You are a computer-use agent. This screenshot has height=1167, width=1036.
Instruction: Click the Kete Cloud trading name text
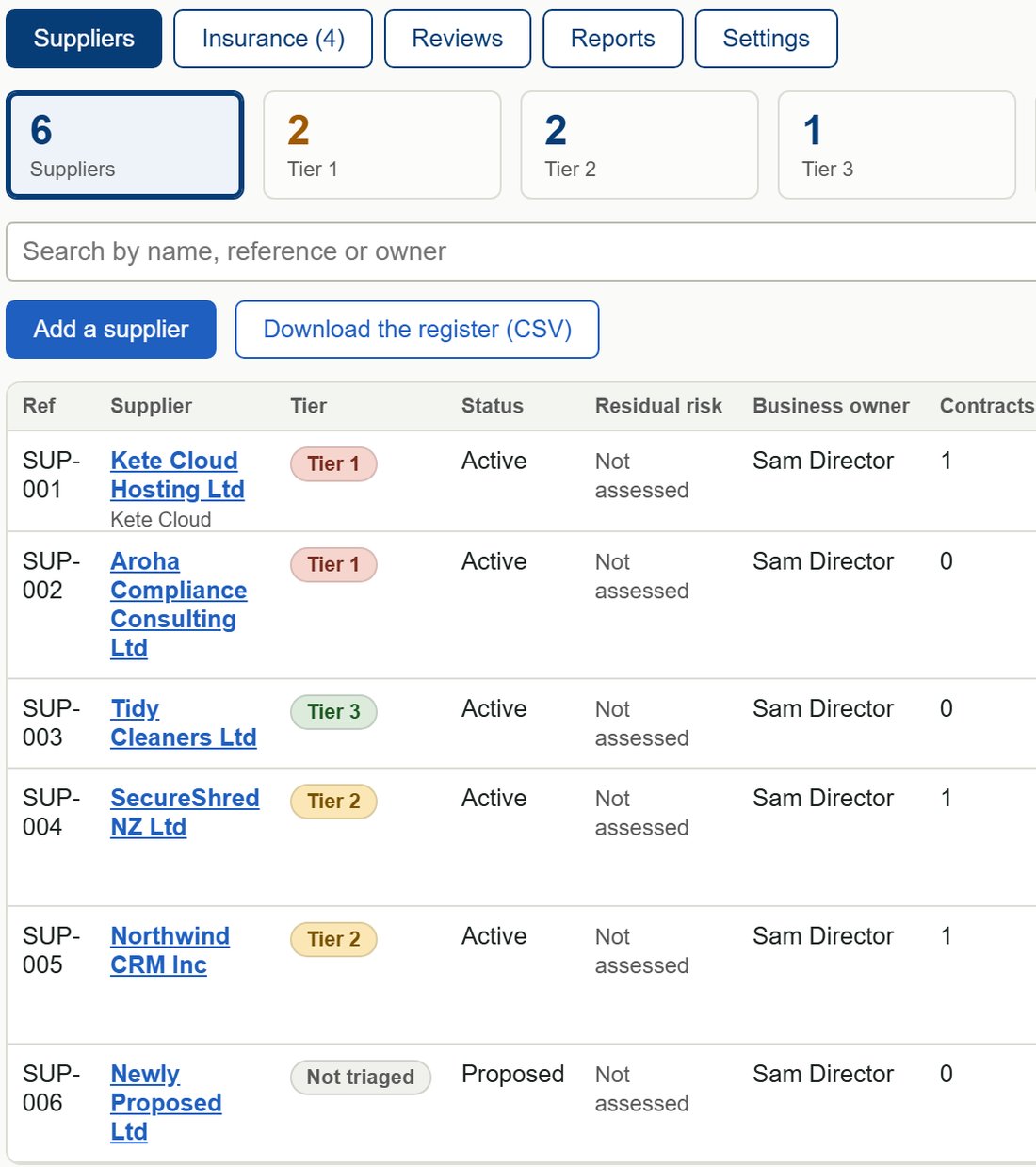160,519
